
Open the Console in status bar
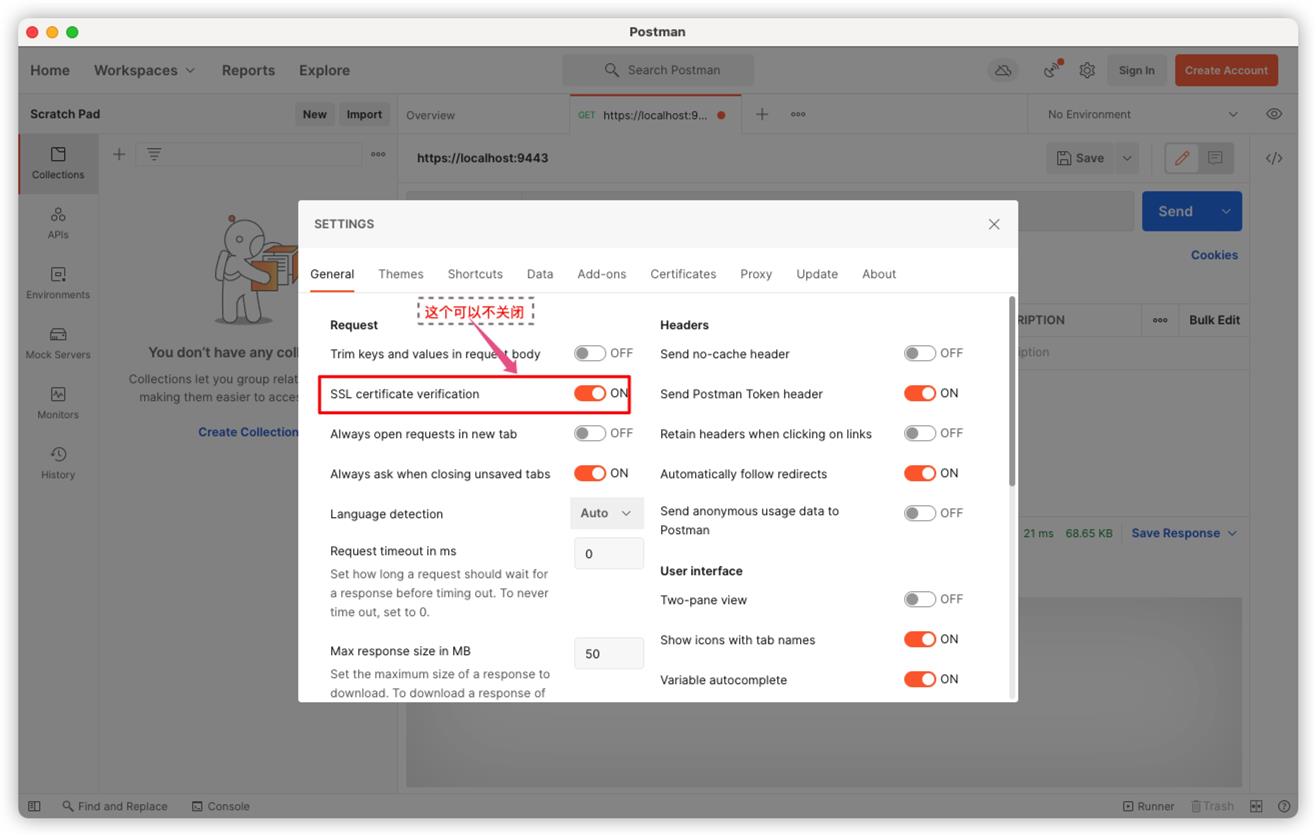(220, 806)
